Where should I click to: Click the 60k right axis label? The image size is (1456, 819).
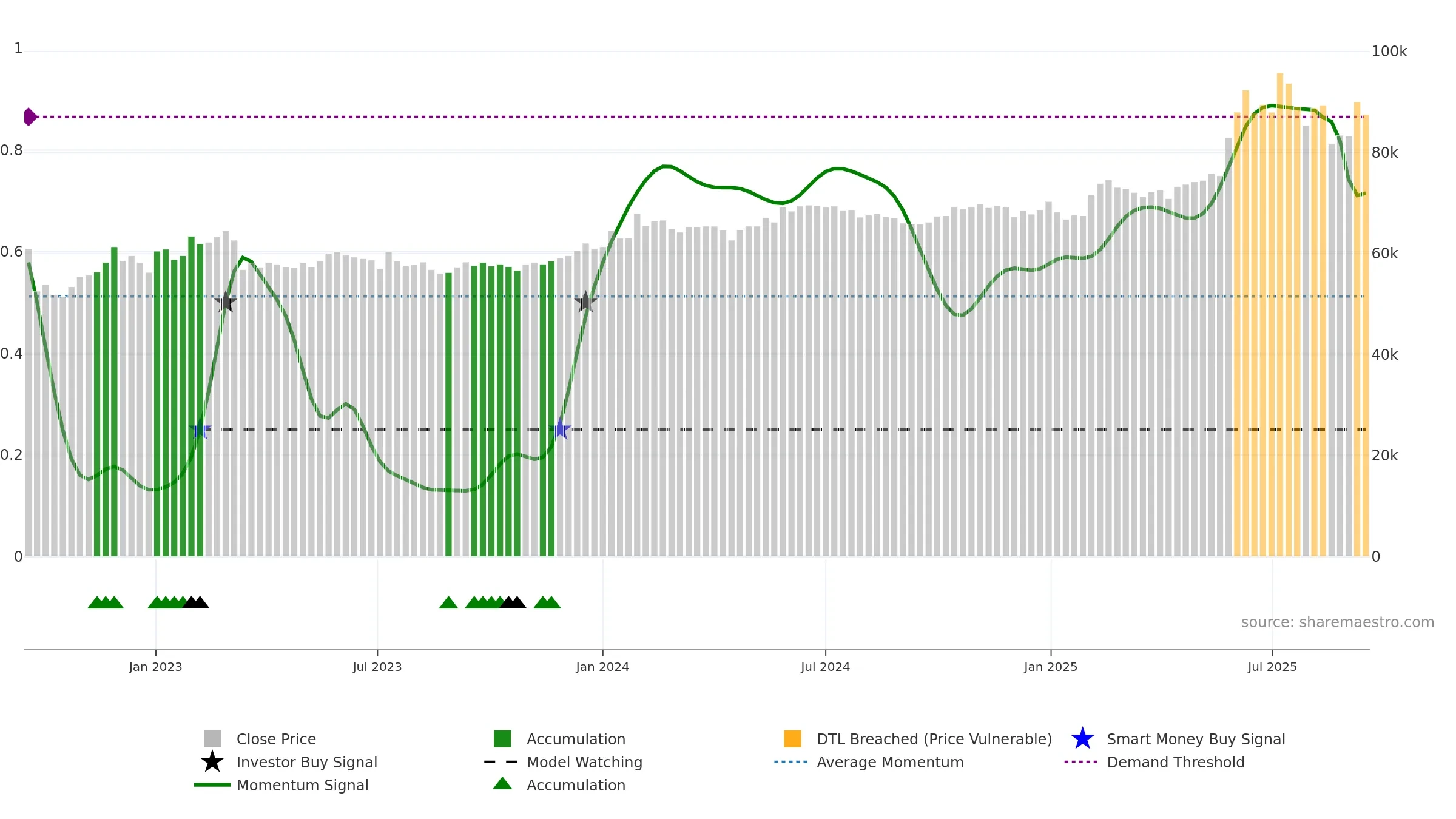pyautogui.click(x=1385, y=254)
